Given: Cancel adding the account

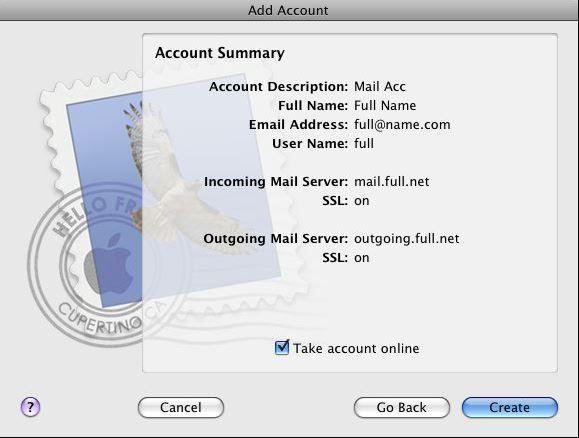Looking at the screenshot, I should coord(181,407).
